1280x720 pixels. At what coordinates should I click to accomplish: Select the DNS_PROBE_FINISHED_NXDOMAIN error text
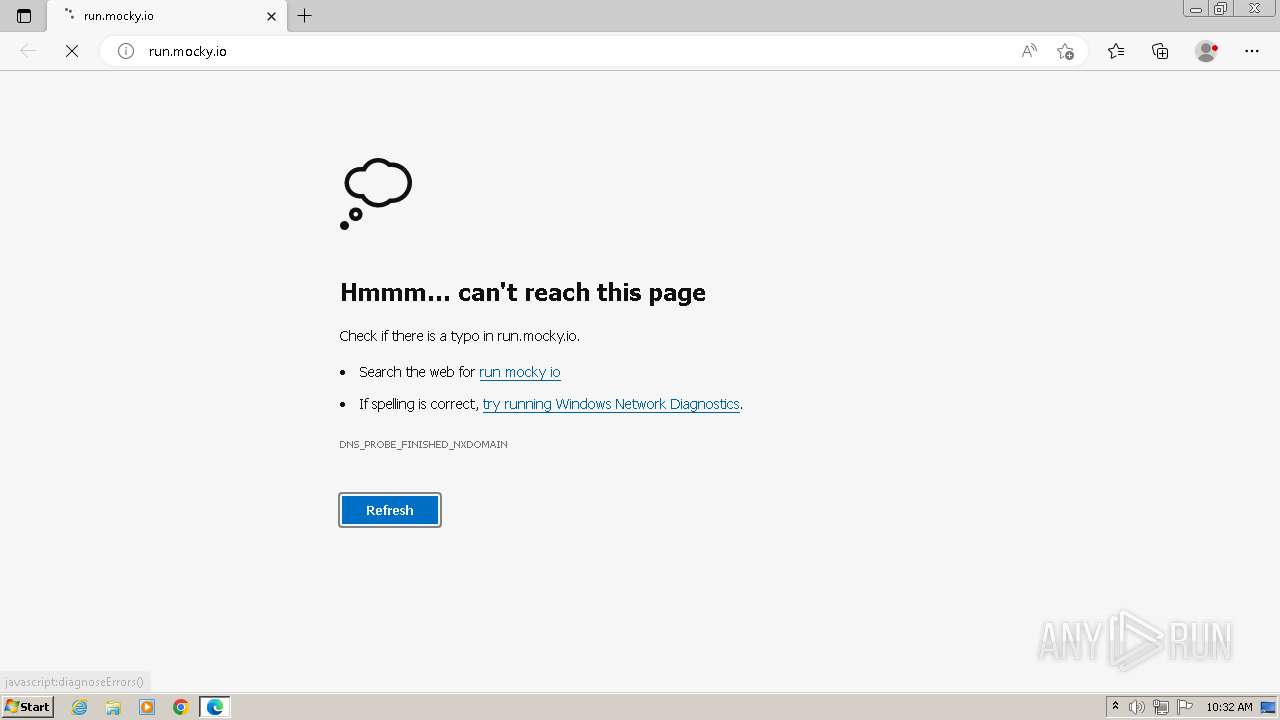tap(423, 444)
